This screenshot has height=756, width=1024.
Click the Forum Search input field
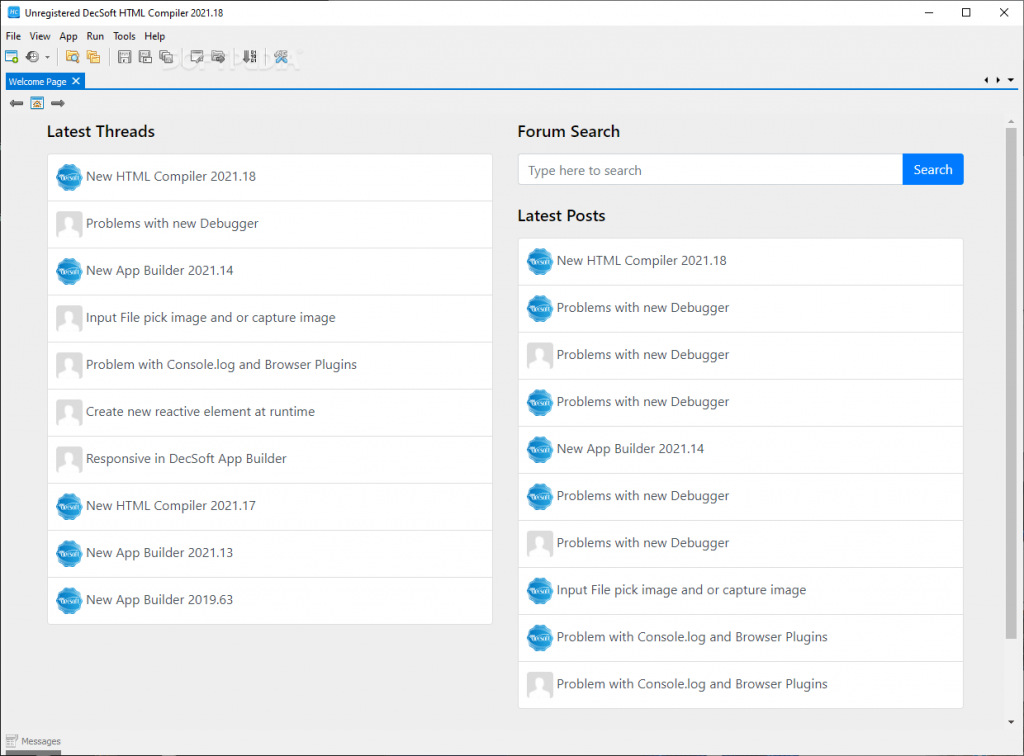click(x=710, y=170)
